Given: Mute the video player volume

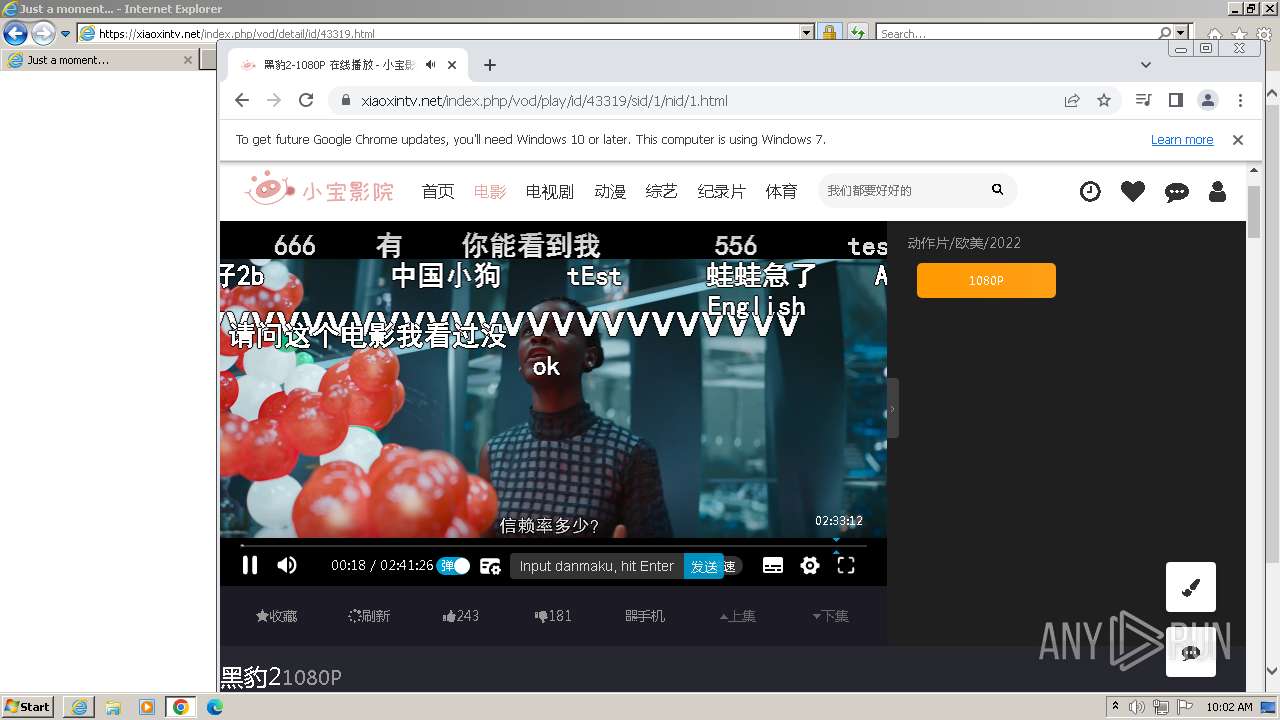Looking at the screenshot, I should pyautogui.click(x=287, y=566).
